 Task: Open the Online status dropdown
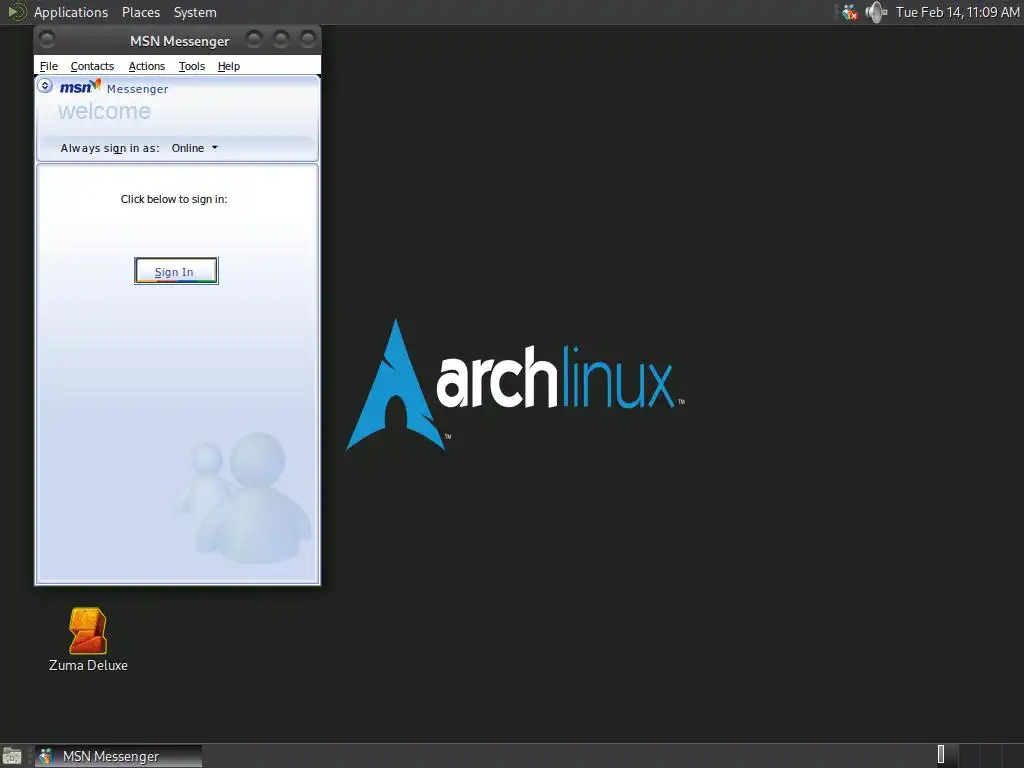195,148
